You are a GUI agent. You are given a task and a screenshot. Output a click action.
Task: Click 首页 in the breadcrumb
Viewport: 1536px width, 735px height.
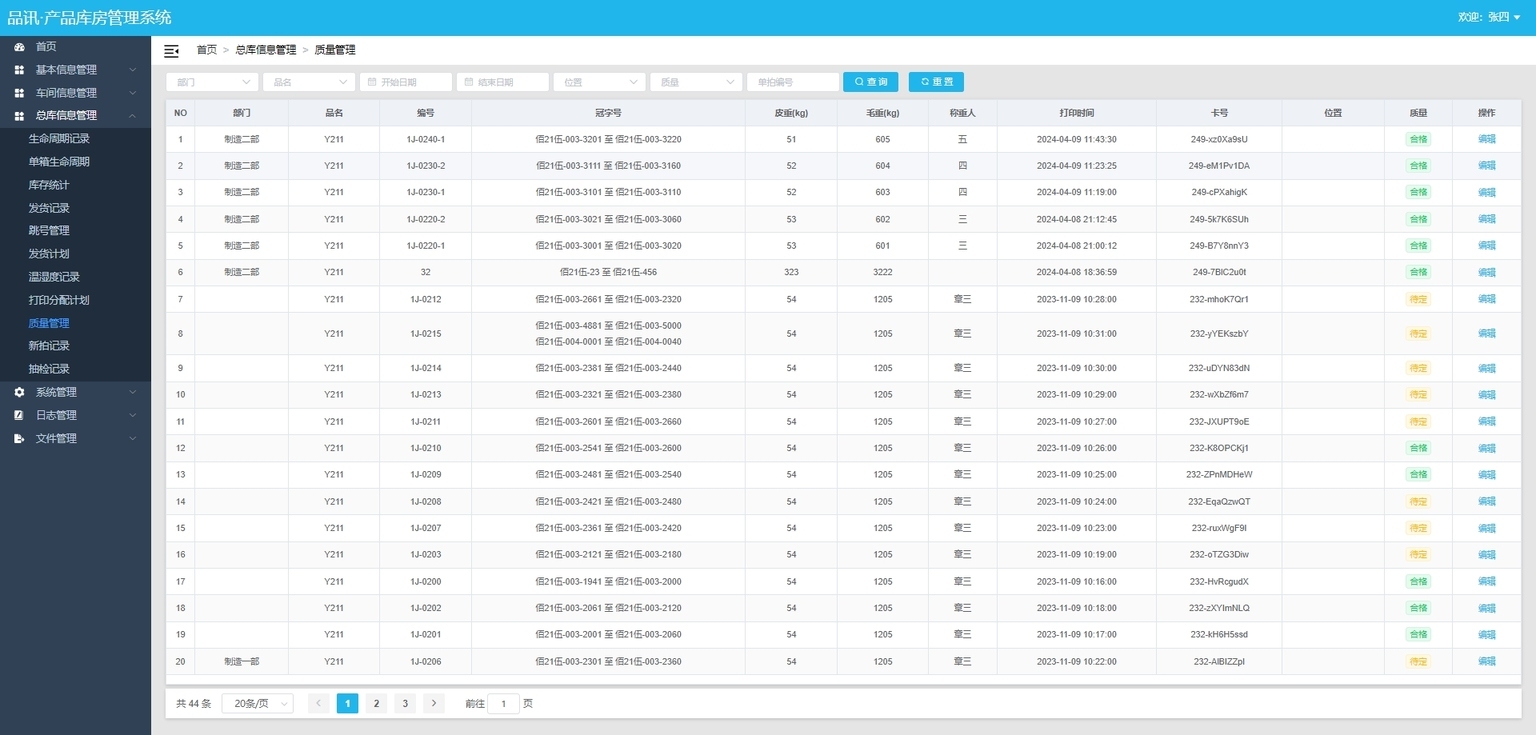[207, 50]
